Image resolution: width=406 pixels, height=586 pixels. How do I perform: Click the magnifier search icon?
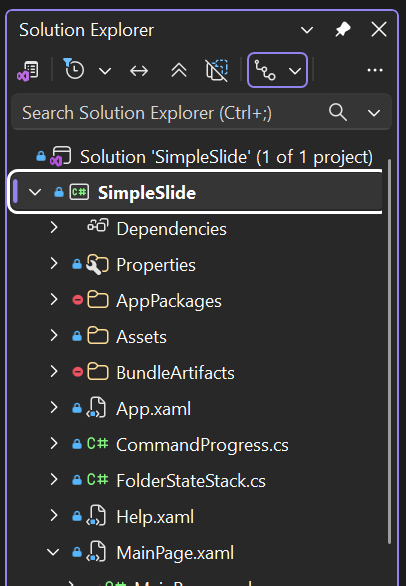coord(338,112)
